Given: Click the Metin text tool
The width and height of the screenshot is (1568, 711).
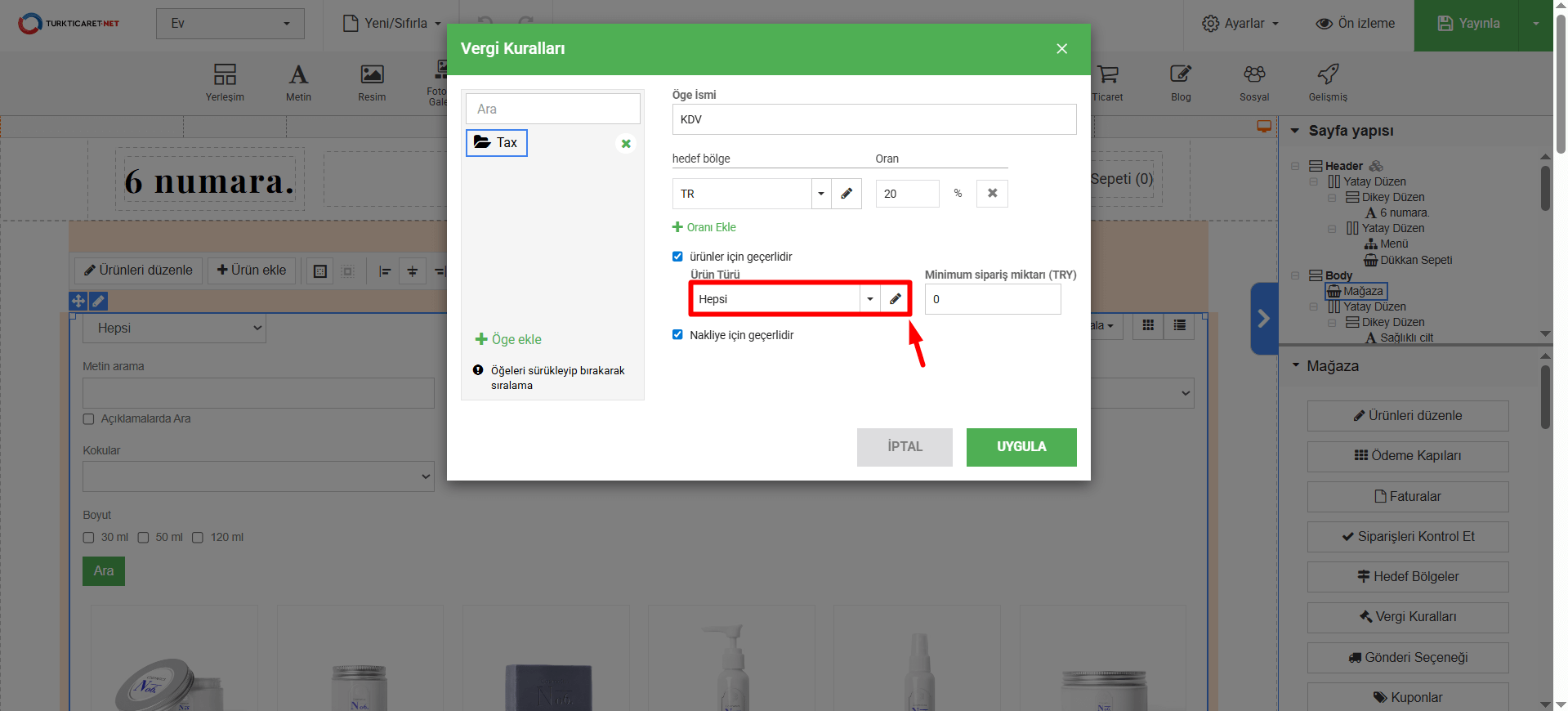Looking at the screenshot, I should pyautogui.click(x=298, y=82).
